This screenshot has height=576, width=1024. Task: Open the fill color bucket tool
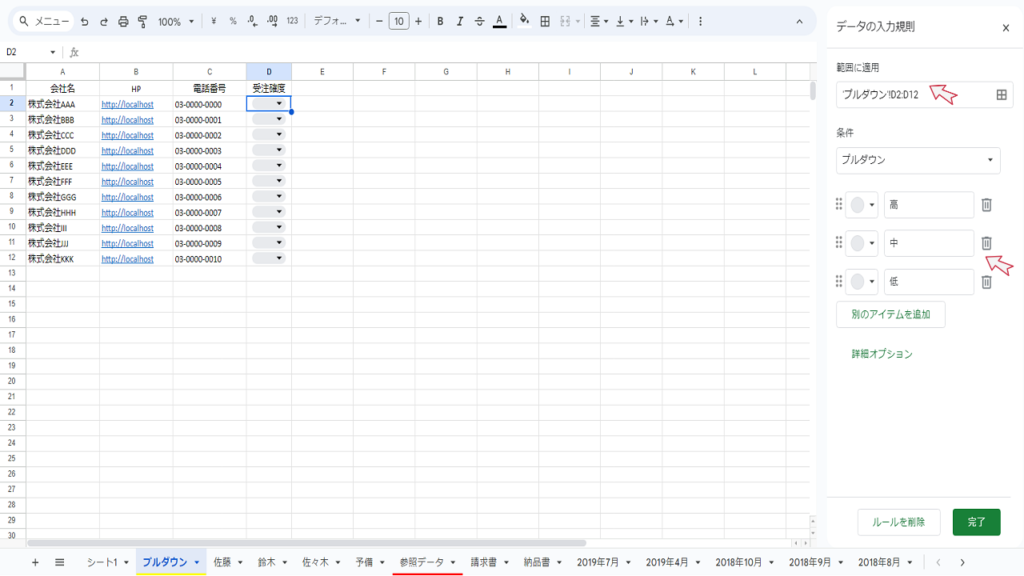coord(524,21)
